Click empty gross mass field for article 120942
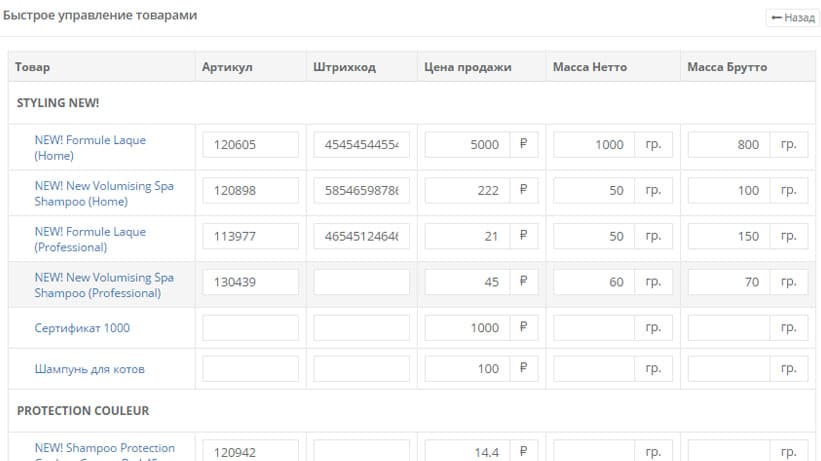Viewport: 821px width, 461px height. pyautogui.click(x=729, y=451)
